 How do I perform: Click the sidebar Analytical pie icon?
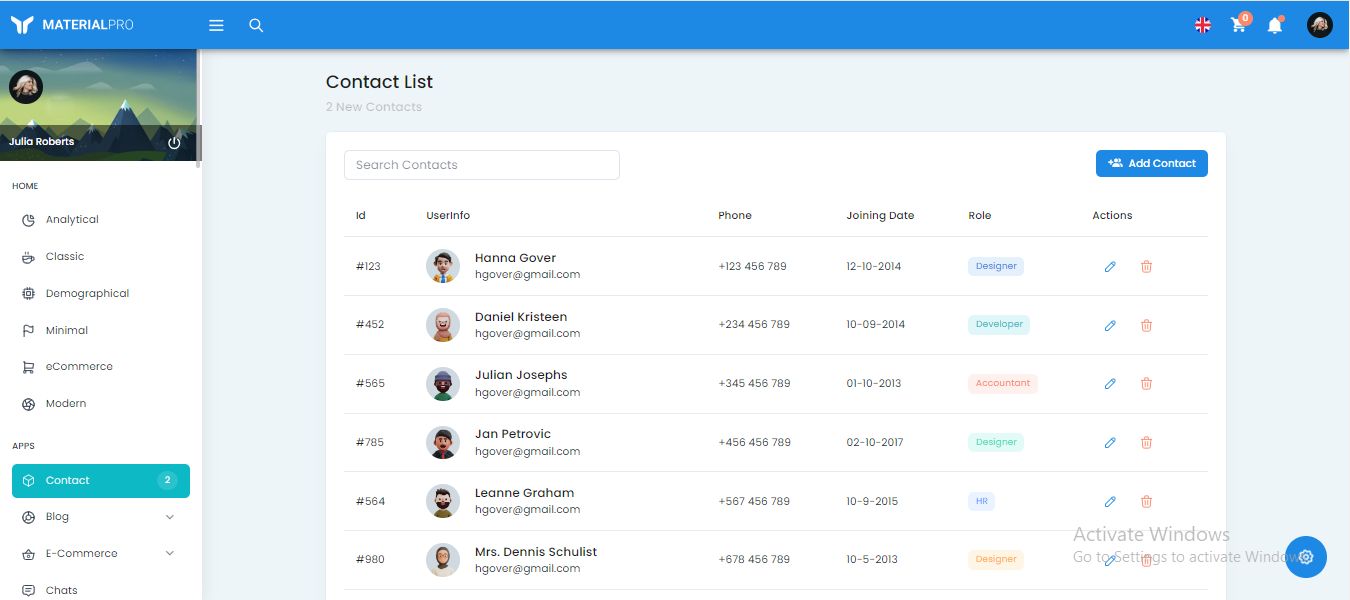(x=28, y=220)
